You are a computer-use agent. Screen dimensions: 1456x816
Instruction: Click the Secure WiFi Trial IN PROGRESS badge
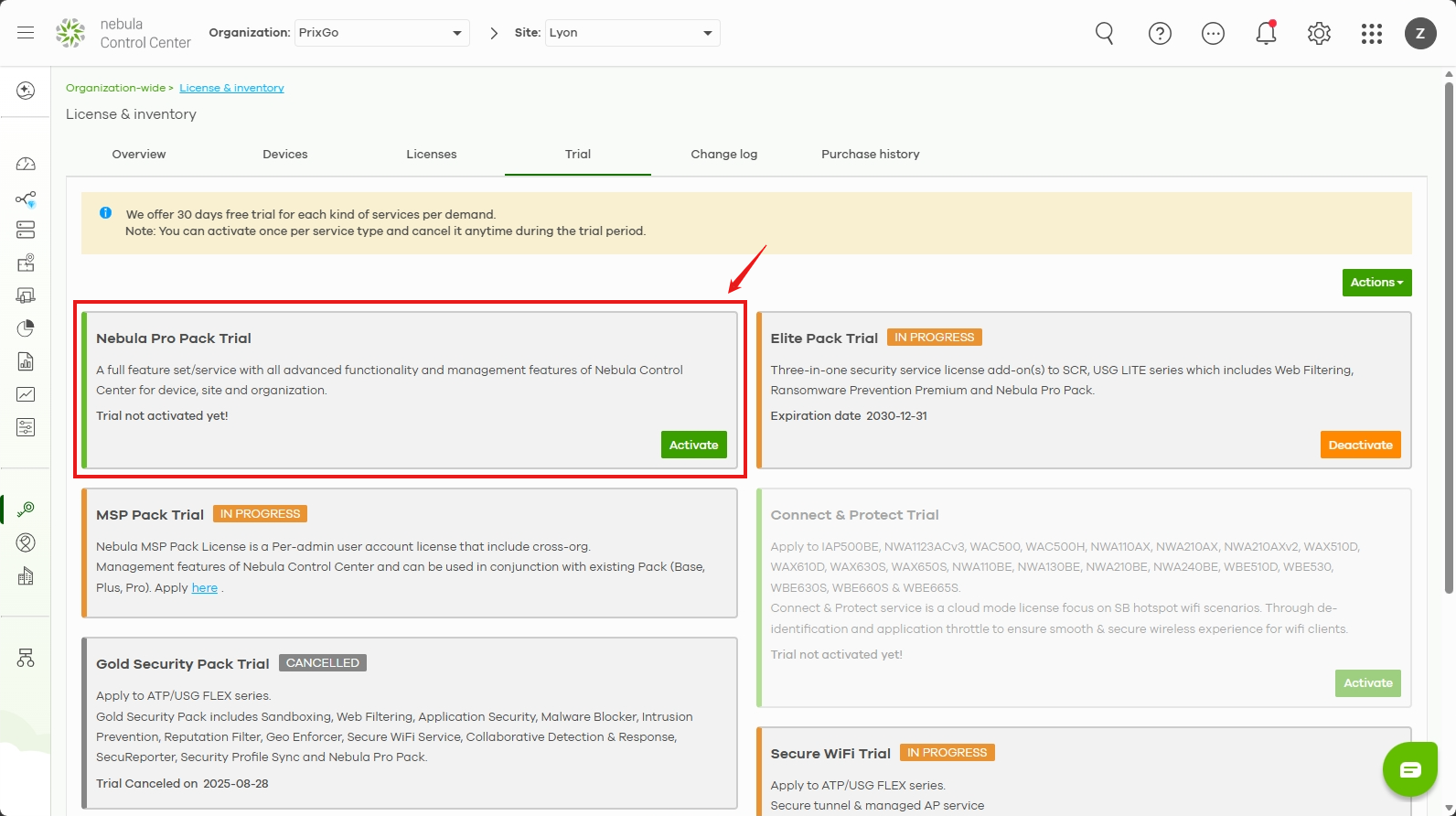(947, 753)
